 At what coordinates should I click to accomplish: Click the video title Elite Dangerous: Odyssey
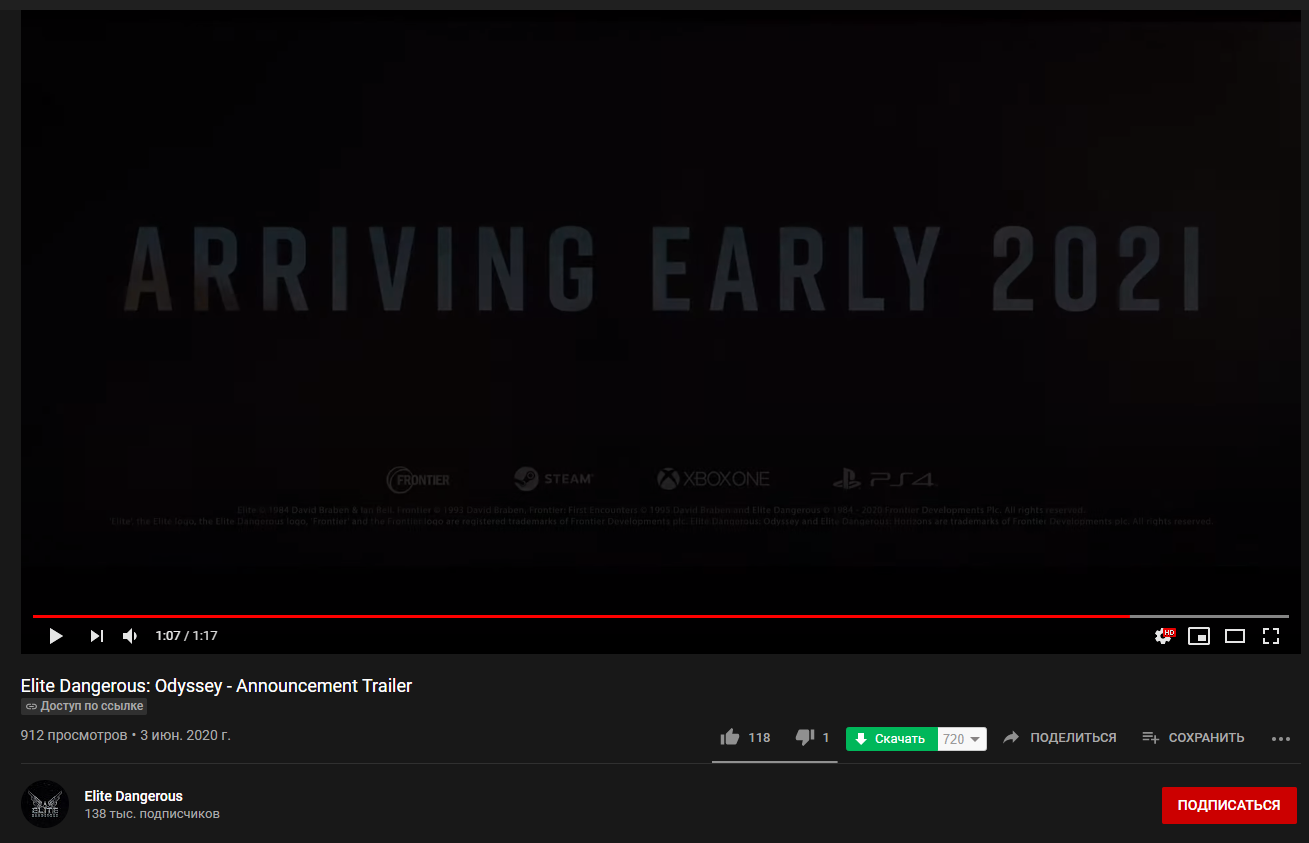(x=216, y=686)
